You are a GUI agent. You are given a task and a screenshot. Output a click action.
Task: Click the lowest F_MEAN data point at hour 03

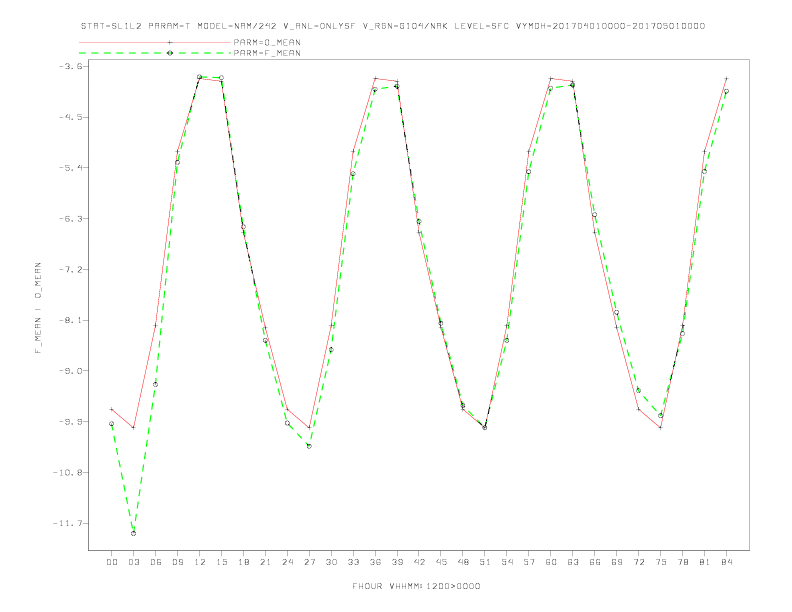click(x=133, y=533)
